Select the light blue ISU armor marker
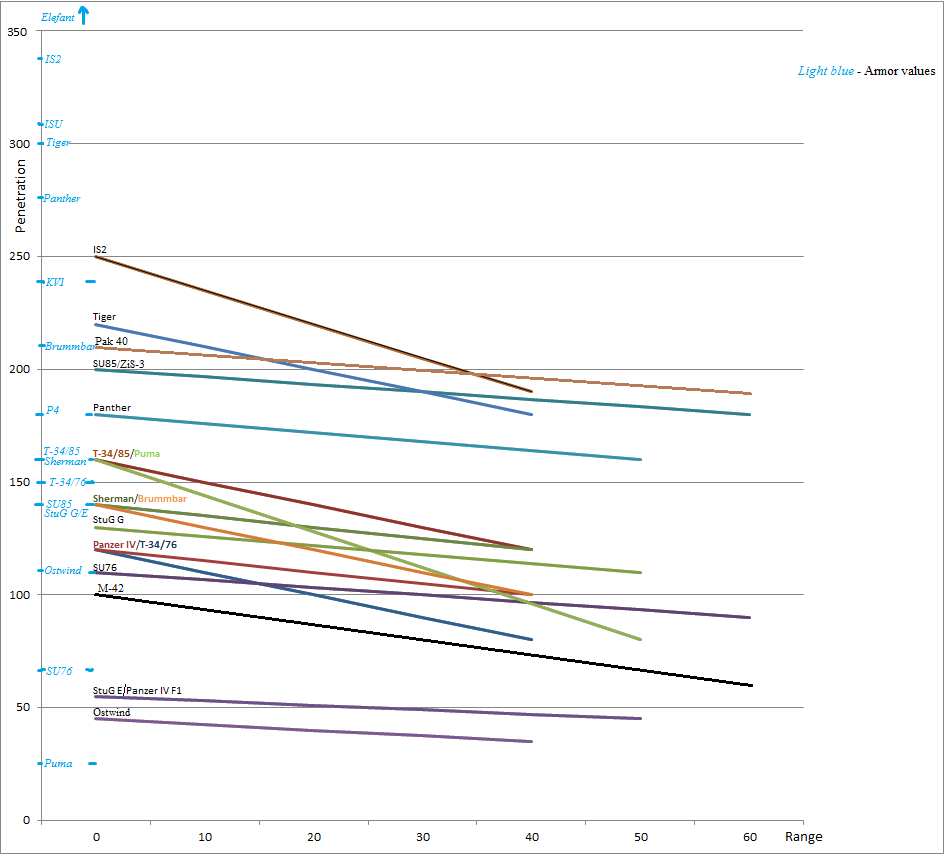The image size is (944, 855). tap(53, 124)
